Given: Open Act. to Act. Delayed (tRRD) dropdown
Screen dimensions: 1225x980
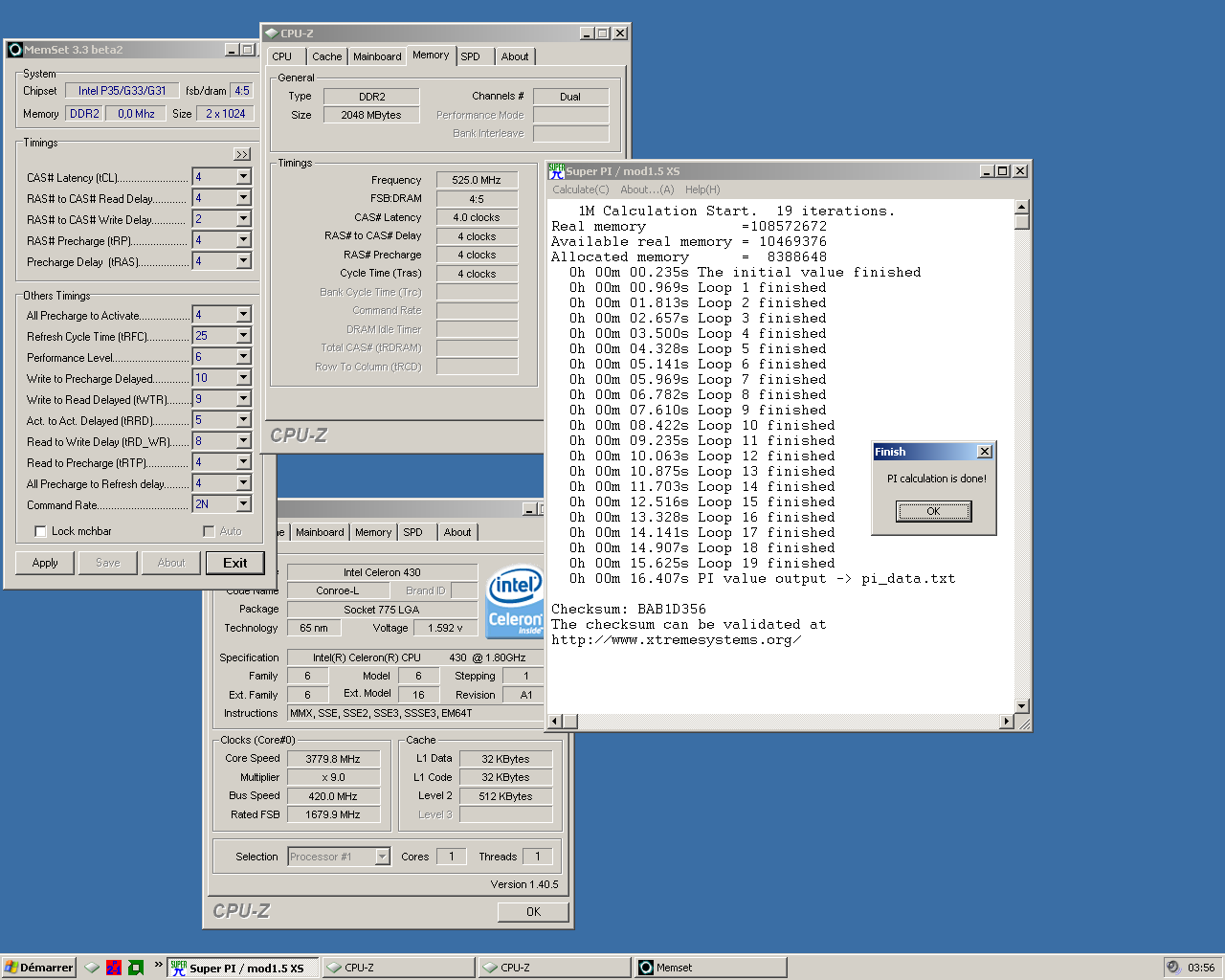Looking at the screenshot, I should tap(243, 420).
